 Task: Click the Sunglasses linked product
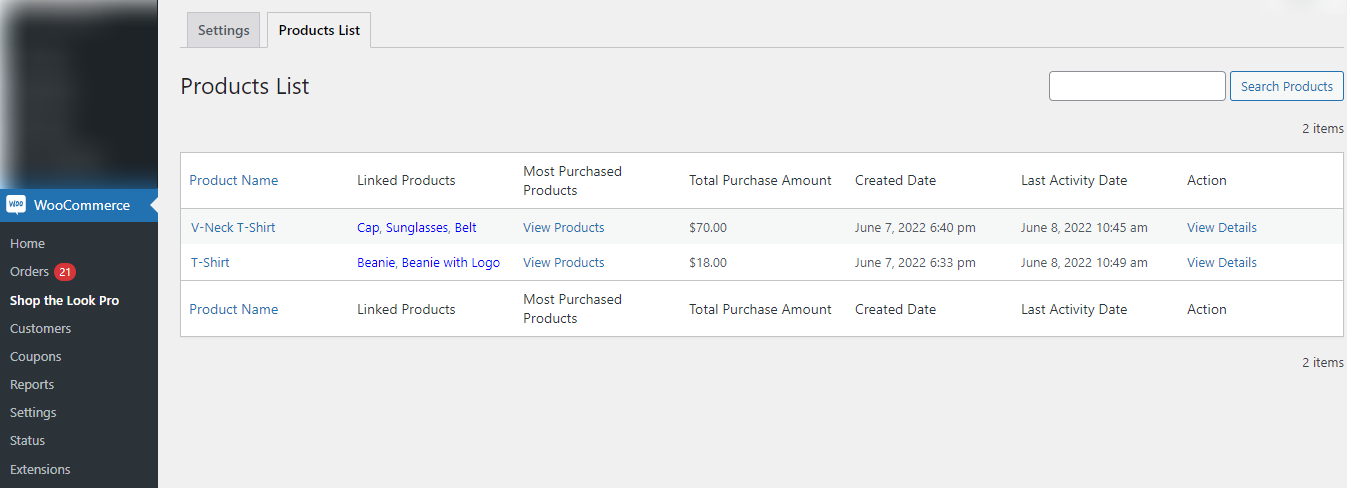(416, 227)
